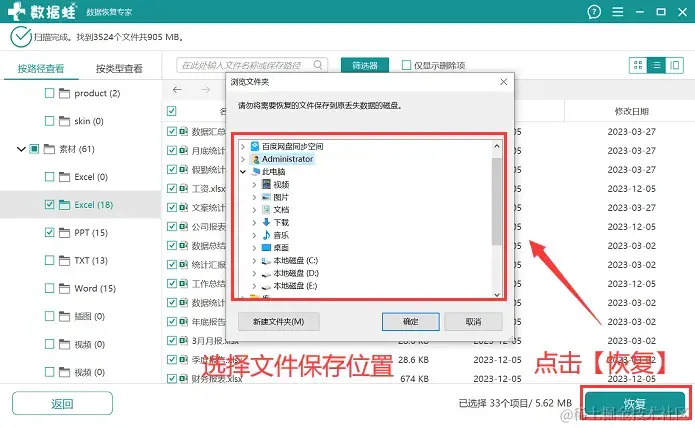Select Excel (0) folder in sidebar
Image resolution: width=695 pixels, height=428 pixels.
pyautogui.click(x=91, y=177)
